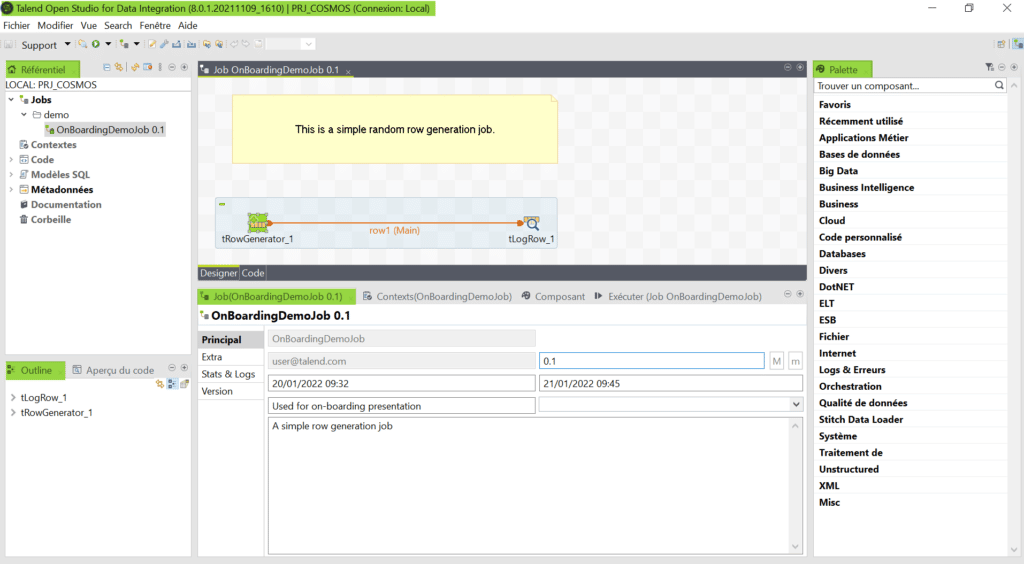
Task: Switch to Aperçu du code tab
Action: [x=113, y=370]
